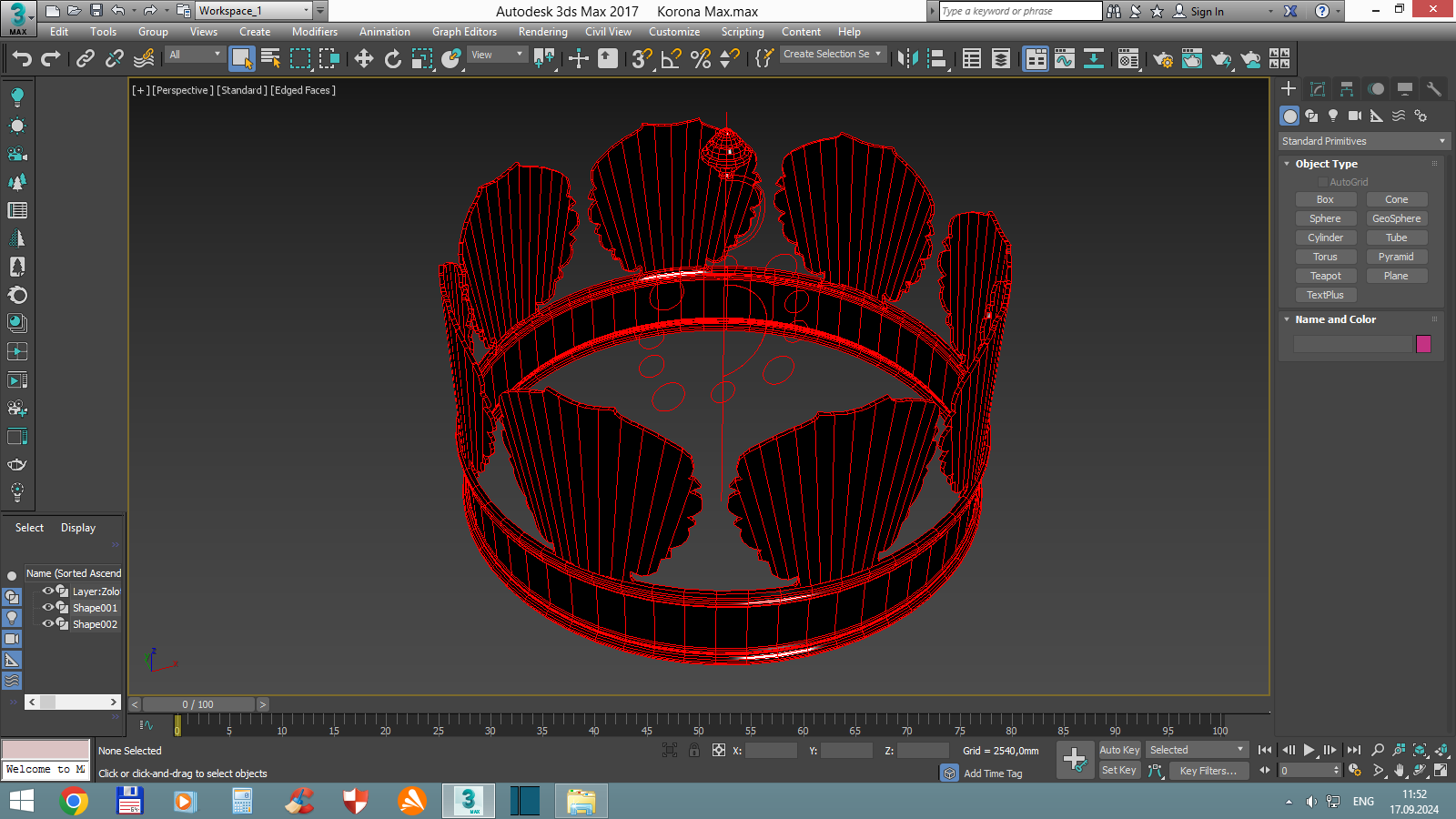
Task: Click the object name input field
Action: coord(1352,344)
